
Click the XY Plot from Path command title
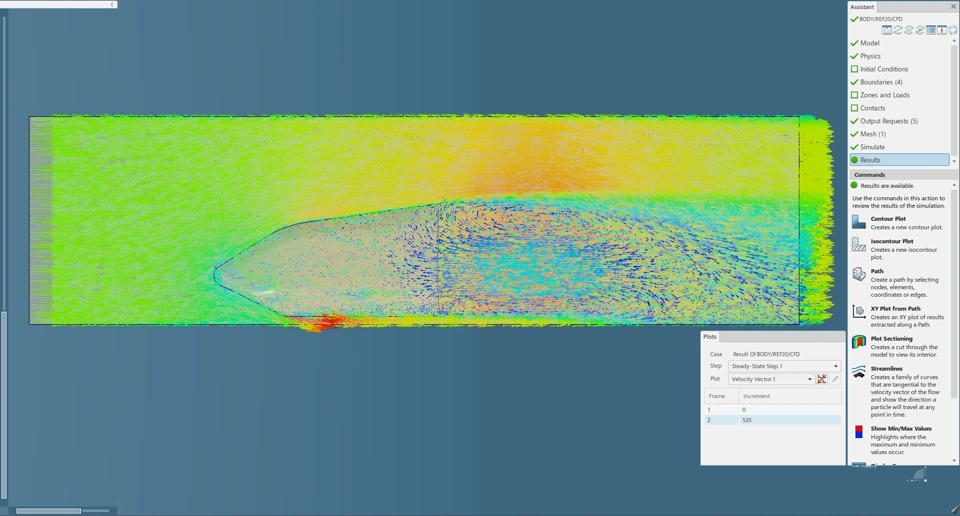point(895,308)
